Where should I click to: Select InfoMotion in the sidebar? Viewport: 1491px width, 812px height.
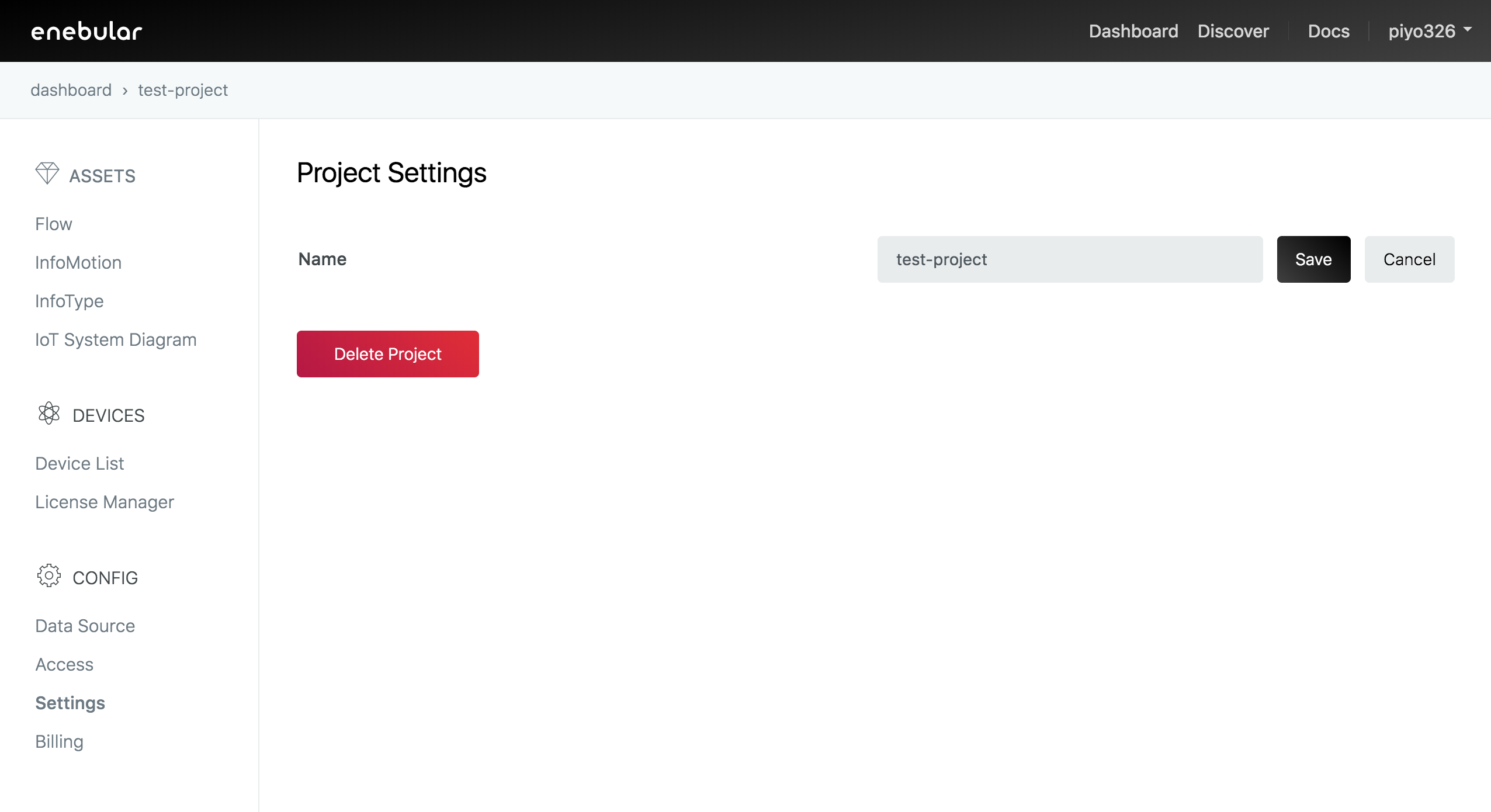pyautogui.click(x=78, y=262)
